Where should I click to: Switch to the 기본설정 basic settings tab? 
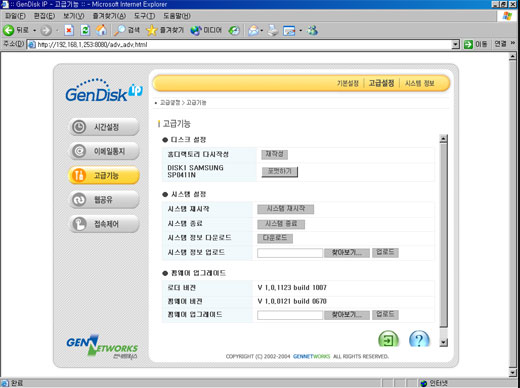click(348, 83)
